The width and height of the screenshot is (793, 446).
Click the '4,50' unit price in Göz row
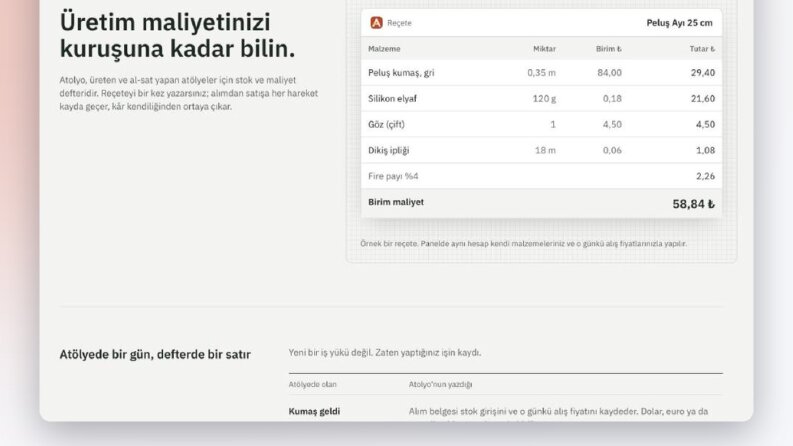612,124
